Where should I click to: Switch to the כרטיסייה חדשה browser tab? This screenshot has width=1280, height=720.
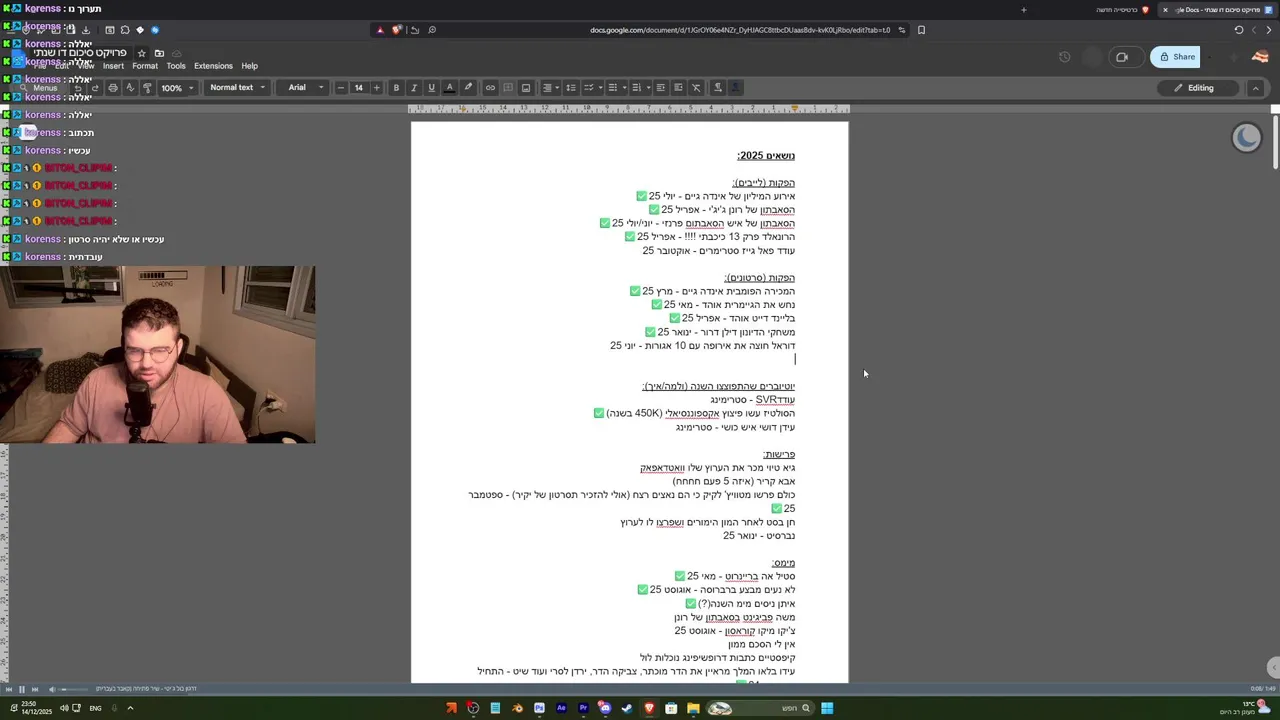1122,10
